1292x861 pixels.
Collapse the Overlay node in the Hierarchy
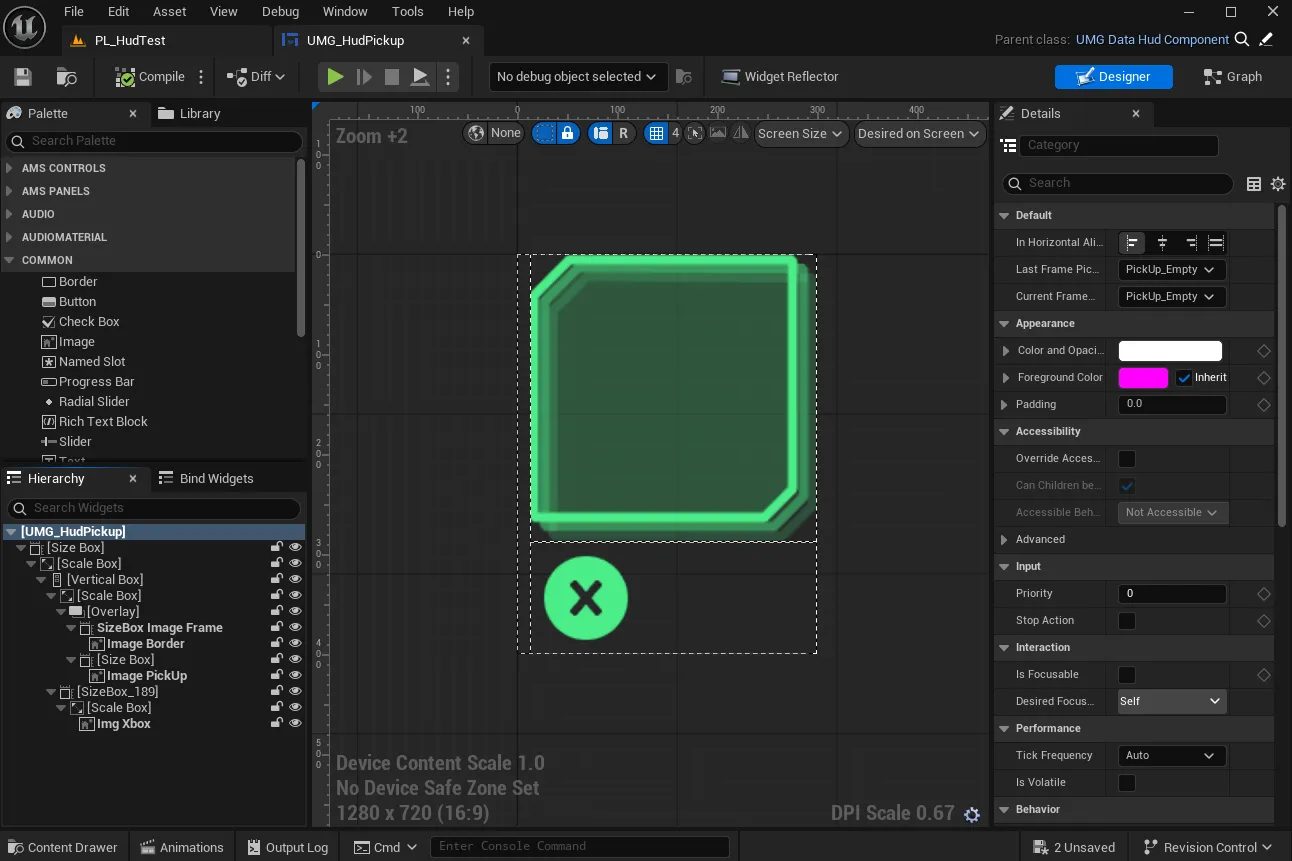(60, 611)
